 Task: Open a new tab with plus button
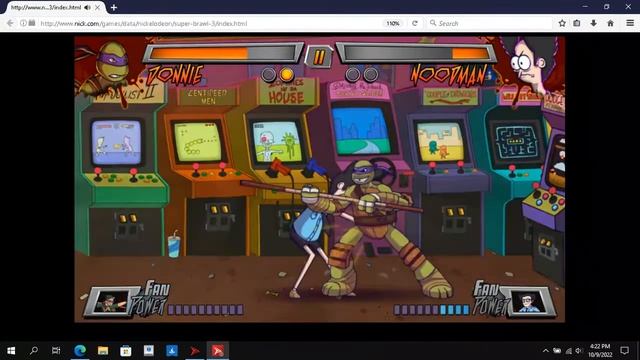click(114, 7)
